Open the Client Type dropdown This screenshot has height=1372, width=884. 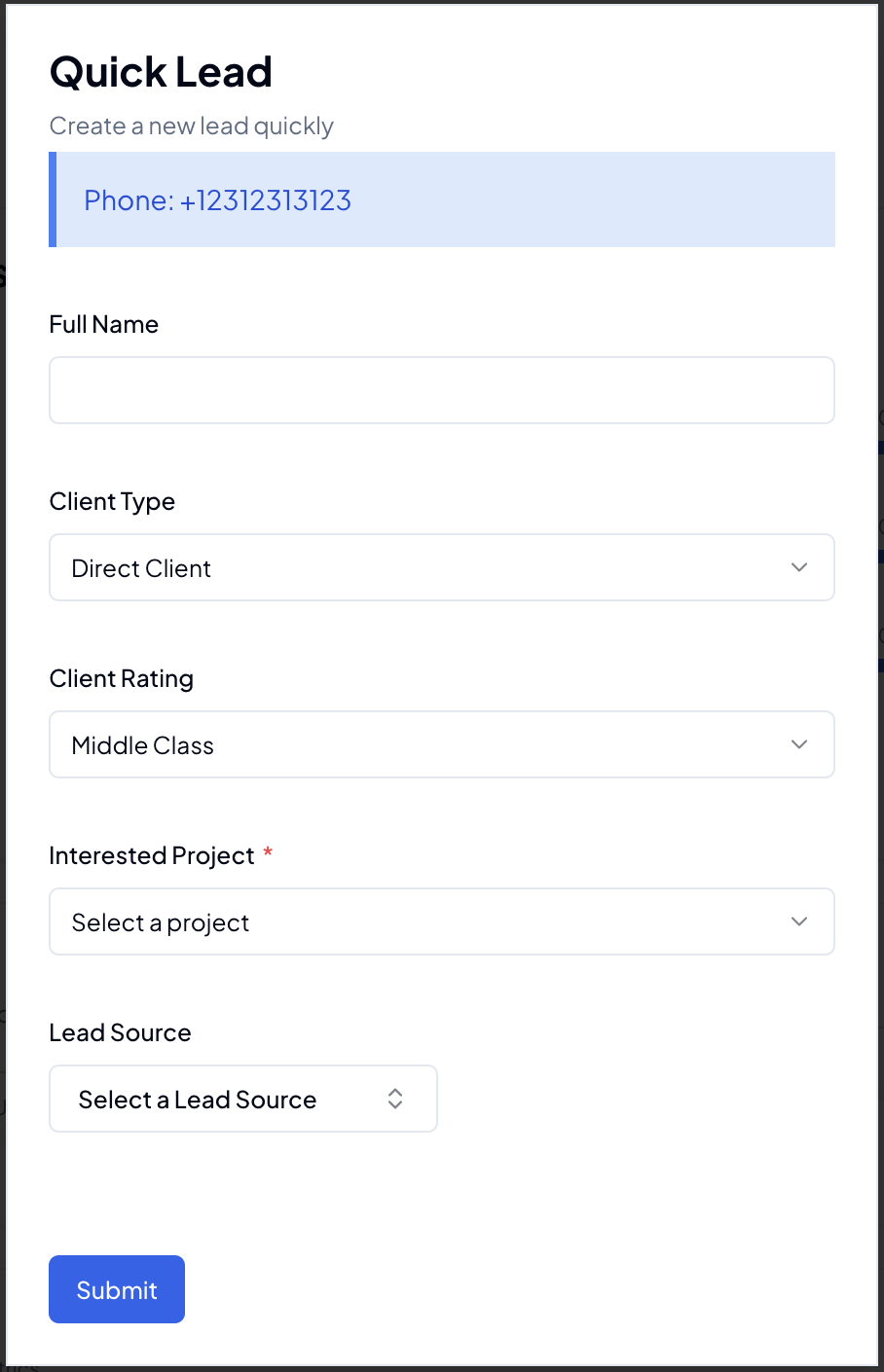click(x=441, y=567)
